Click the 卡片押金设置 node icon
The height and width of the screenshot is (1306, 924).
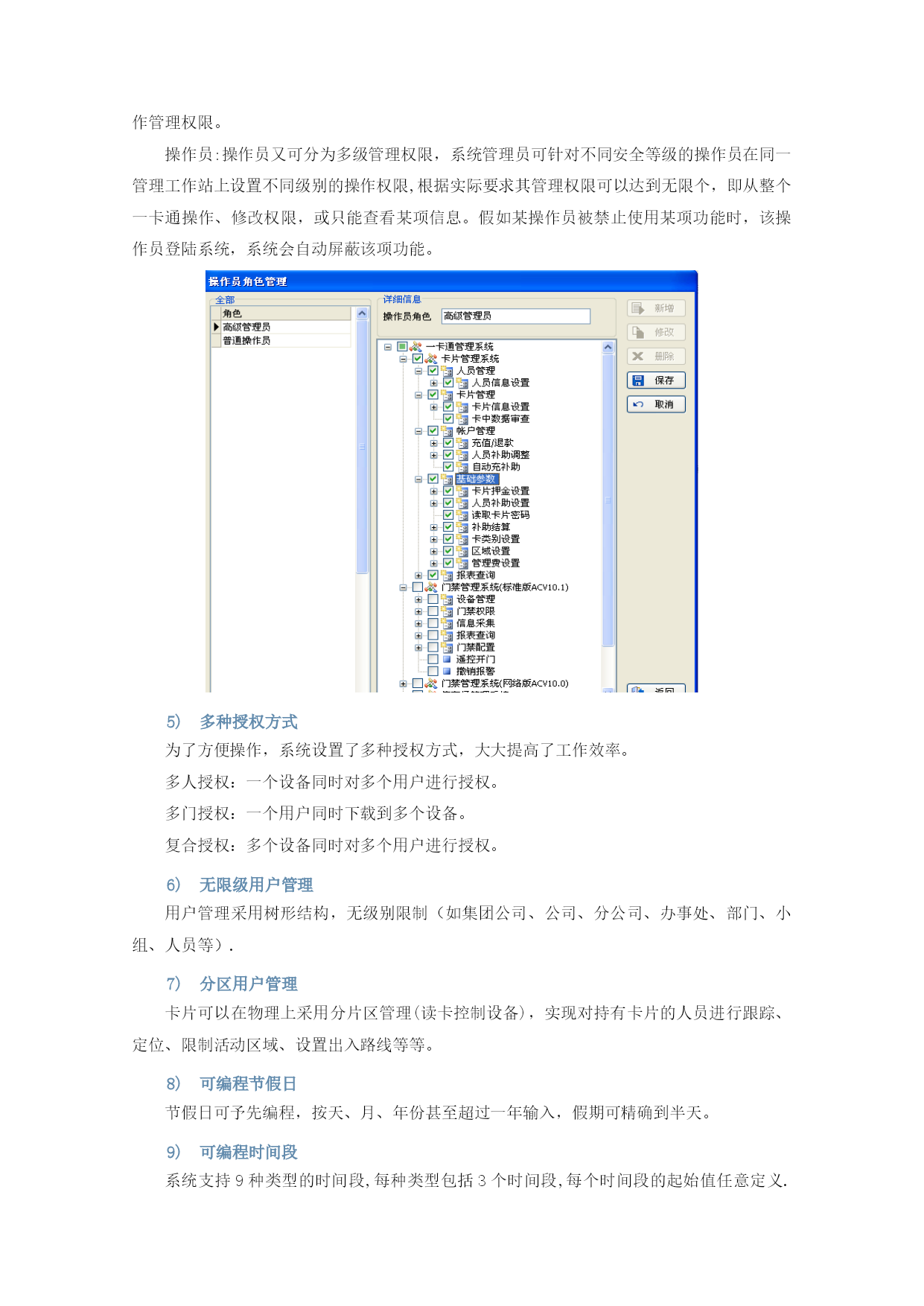(462, 491)
